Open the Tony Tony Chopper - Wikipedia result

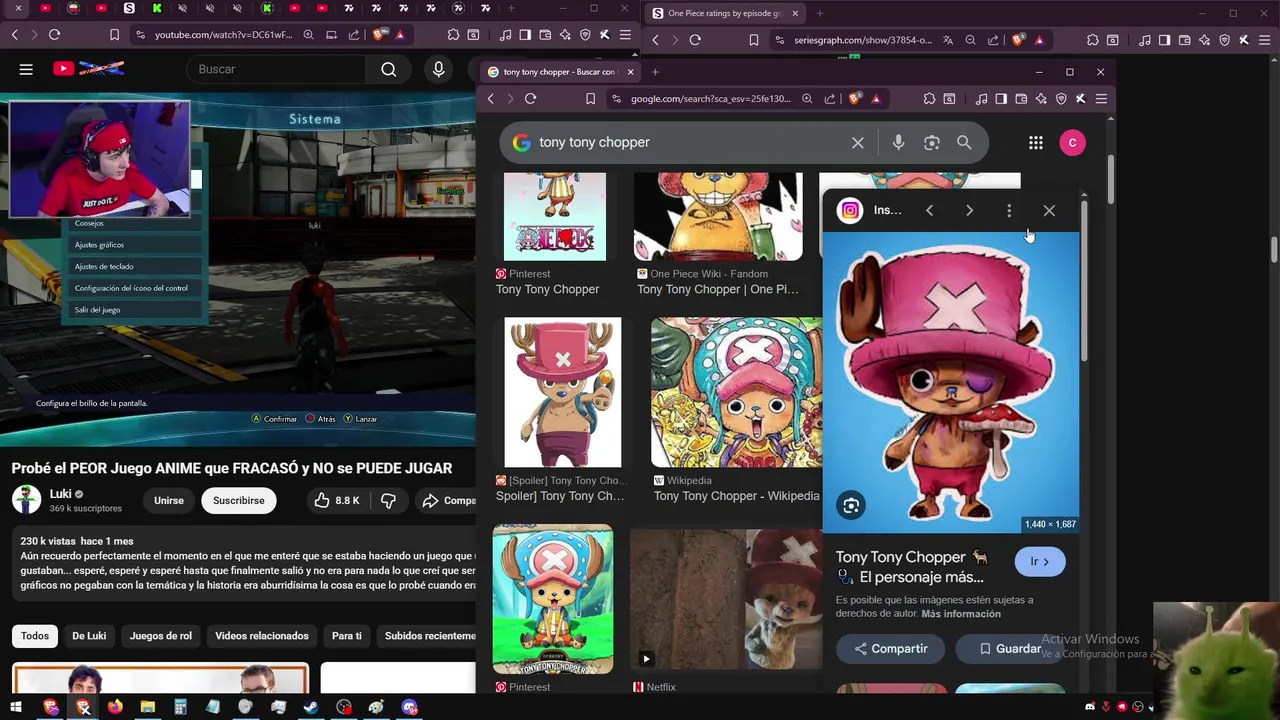click(736, 496)
